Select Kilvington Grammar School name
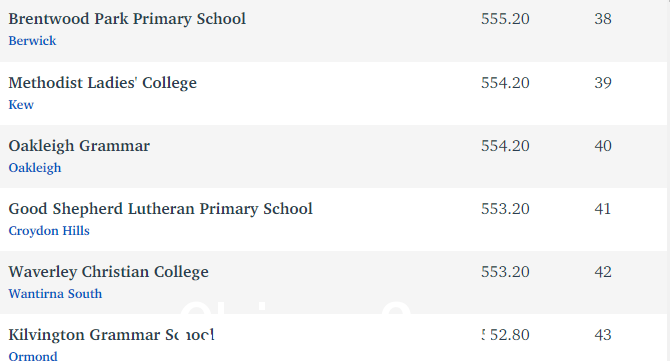Image resolution: width=670 pixels, height=361 pixels. click(111, 335)
